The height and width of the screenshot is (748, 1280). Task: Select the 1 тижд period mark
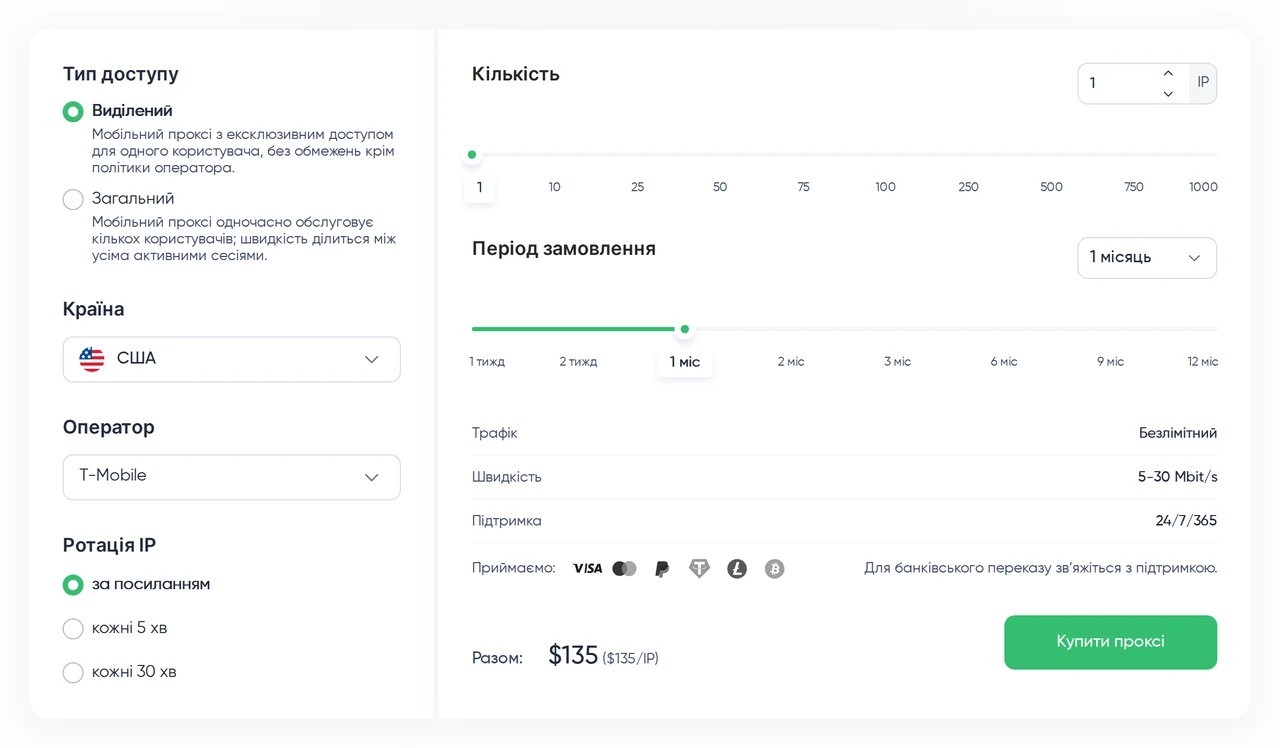(x=487, y=362)
